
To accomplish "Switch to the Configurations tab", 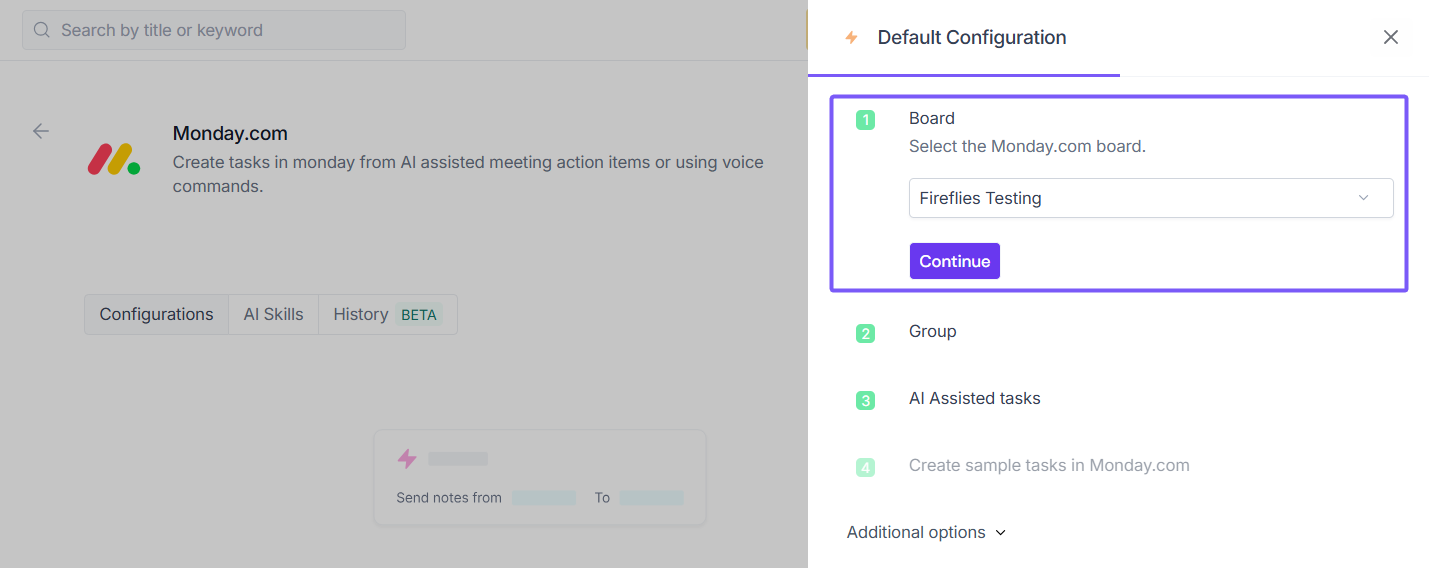I will click(156, 314).
